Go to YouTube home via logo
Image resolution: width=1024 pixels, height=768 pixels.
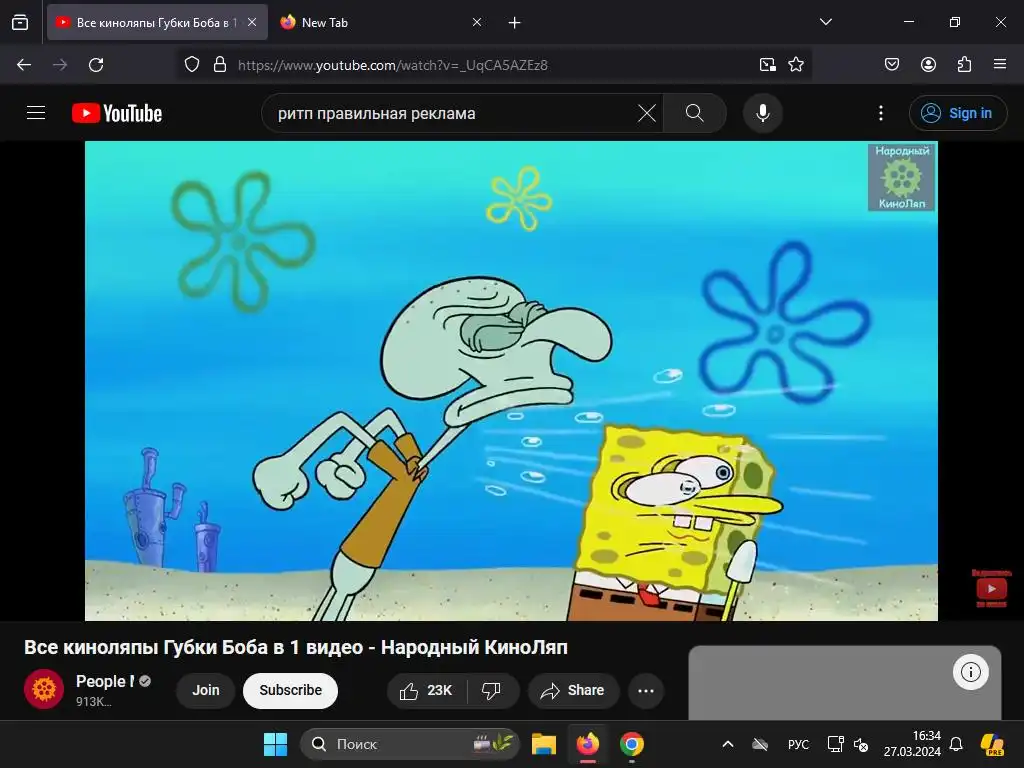[117, 113]
